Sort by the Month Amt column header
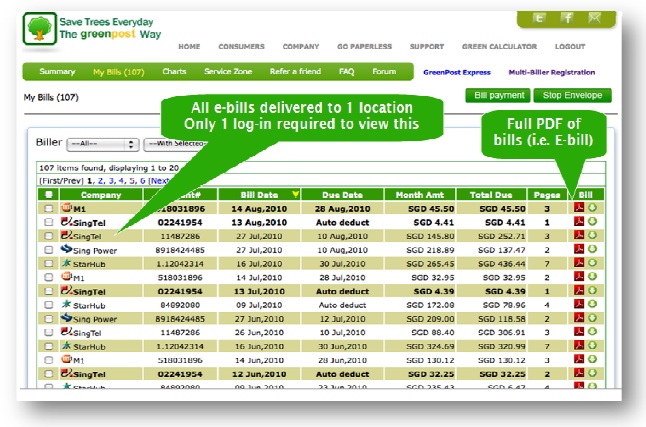This screenshot has height=427, width=646. pos(420,195)
